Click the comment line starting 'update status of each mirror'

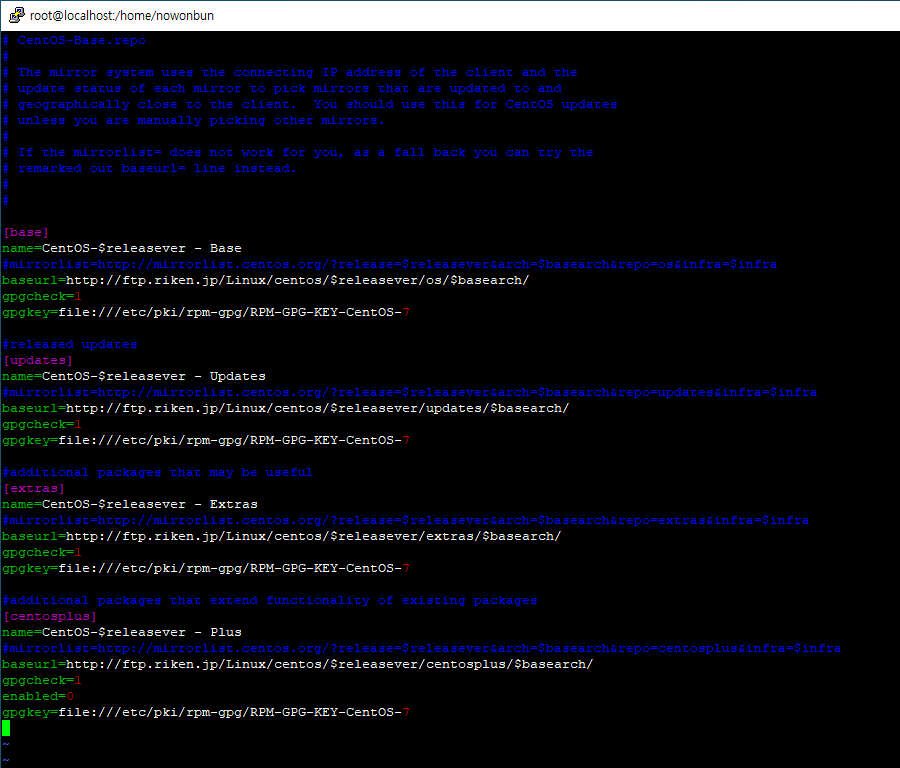pos(282,88)
